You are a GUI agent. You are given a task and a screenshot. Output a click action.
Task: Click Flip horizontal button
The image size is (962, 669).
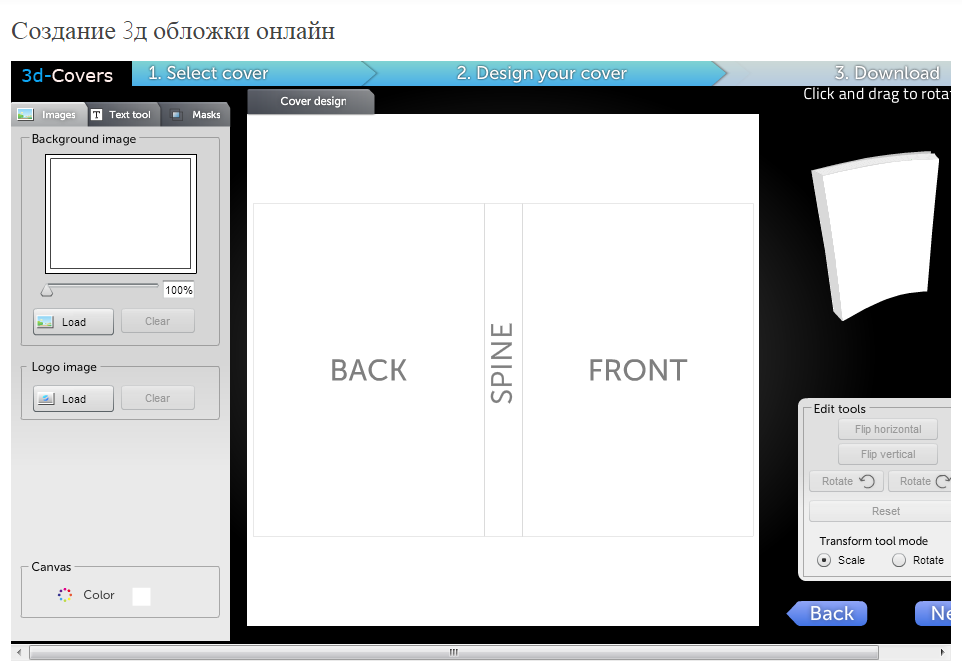pyautogui.click(x=888, y=429)
